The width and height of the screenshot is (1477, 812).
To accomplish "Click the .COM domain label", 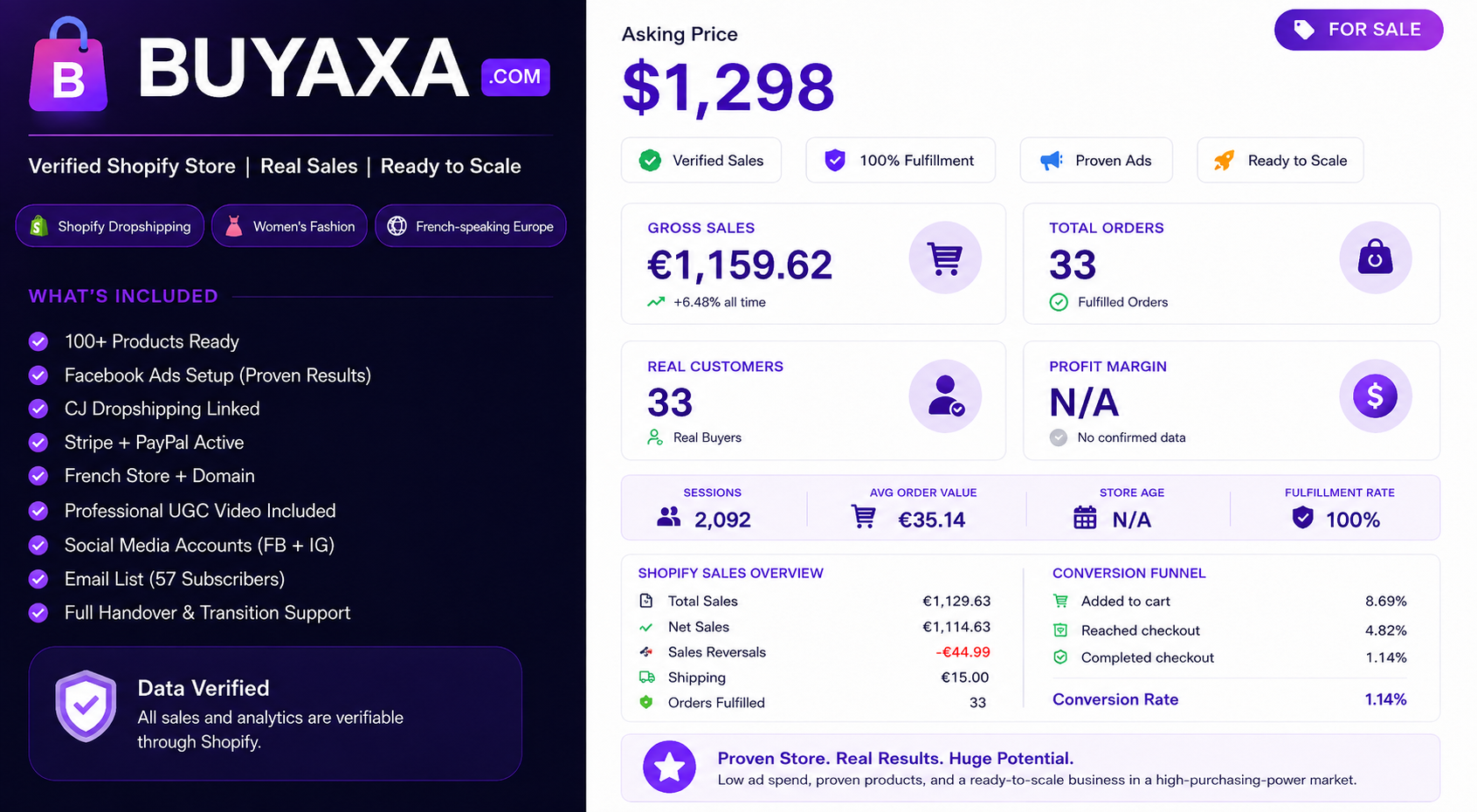I will (x=515, y=77).
